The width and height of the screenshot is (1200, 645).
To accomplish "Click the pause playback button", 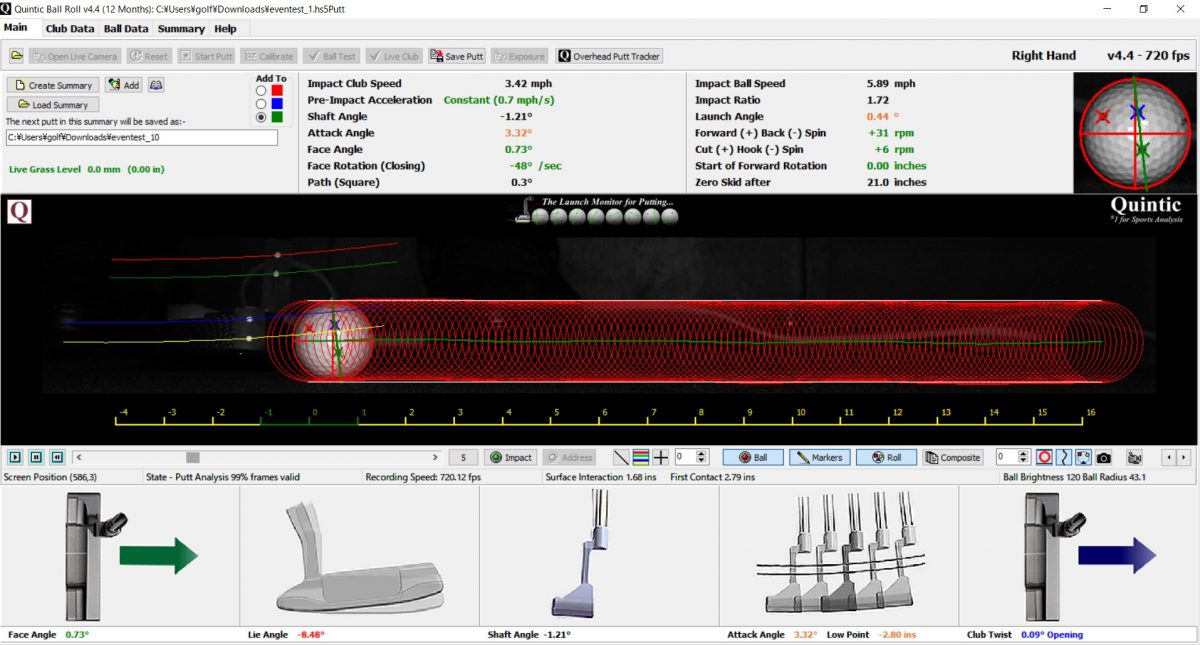I will [37, 457].
